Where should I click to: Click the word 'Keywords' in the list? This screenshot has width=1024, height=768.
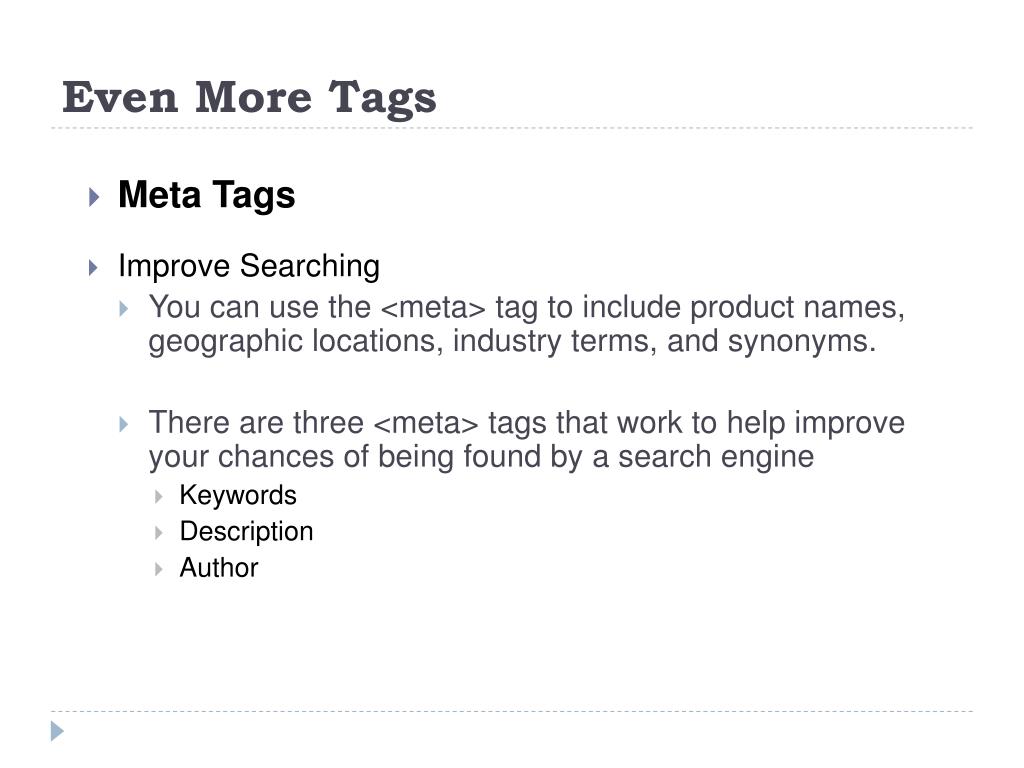click(x=238, y=495)
